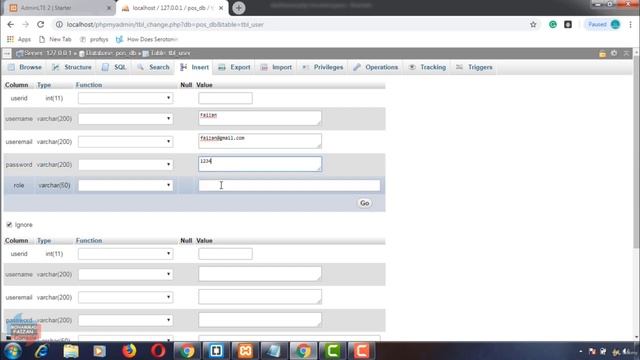Click the useremail field containing faizan@gmail.com

click(x=260, y=141)
